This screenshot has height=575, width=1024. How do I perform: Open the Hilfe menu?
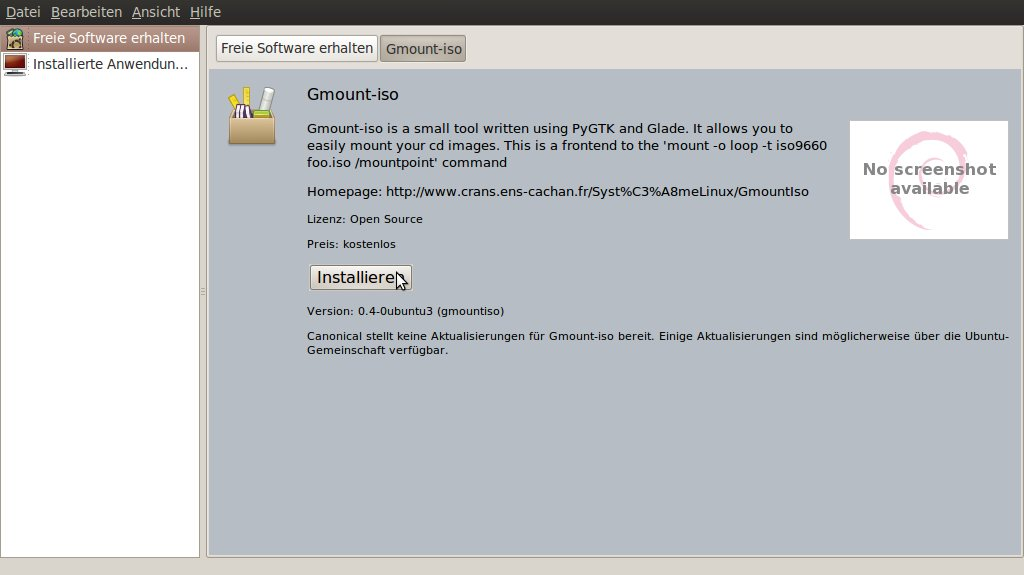tap(205, 12)
